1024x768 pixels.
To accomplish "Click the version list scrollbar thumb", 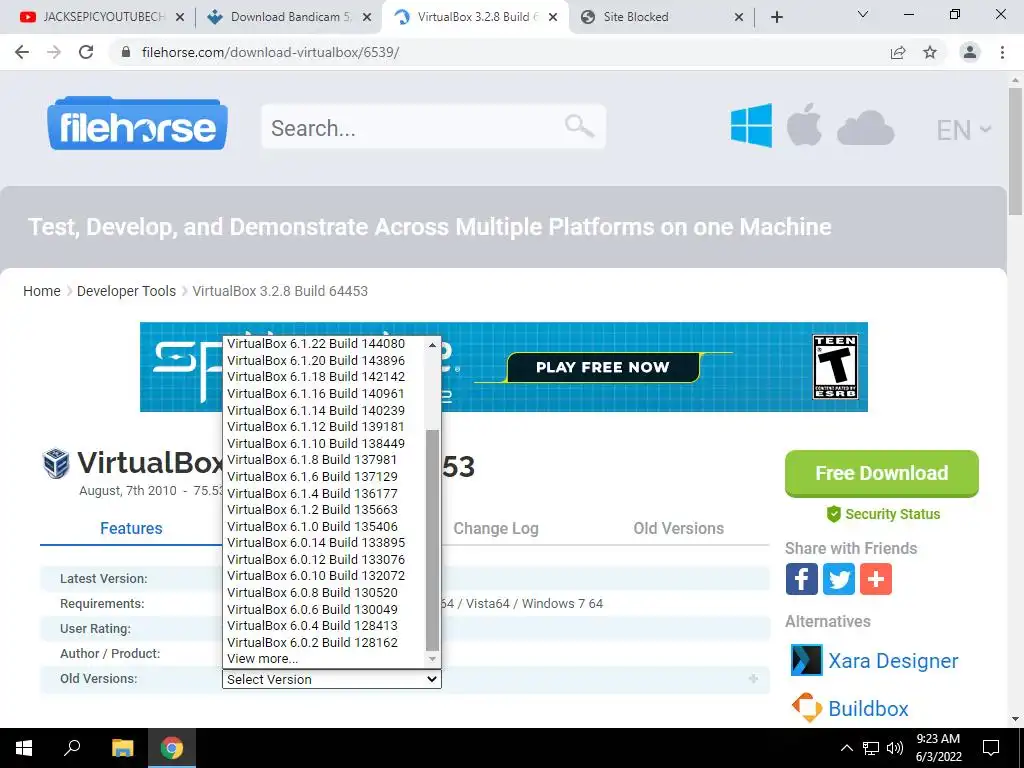I will [x=432, y=540].
